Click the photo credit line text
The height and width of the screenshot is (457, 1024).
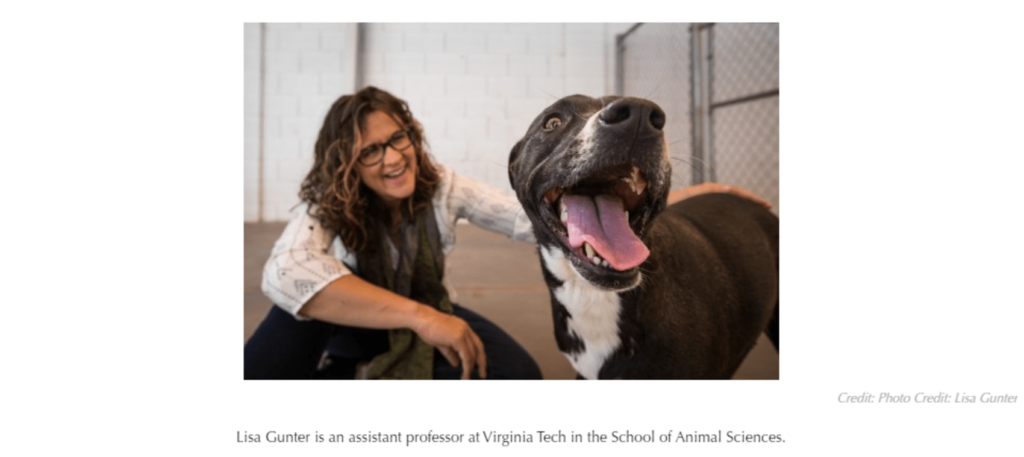(x=927, y=398)
